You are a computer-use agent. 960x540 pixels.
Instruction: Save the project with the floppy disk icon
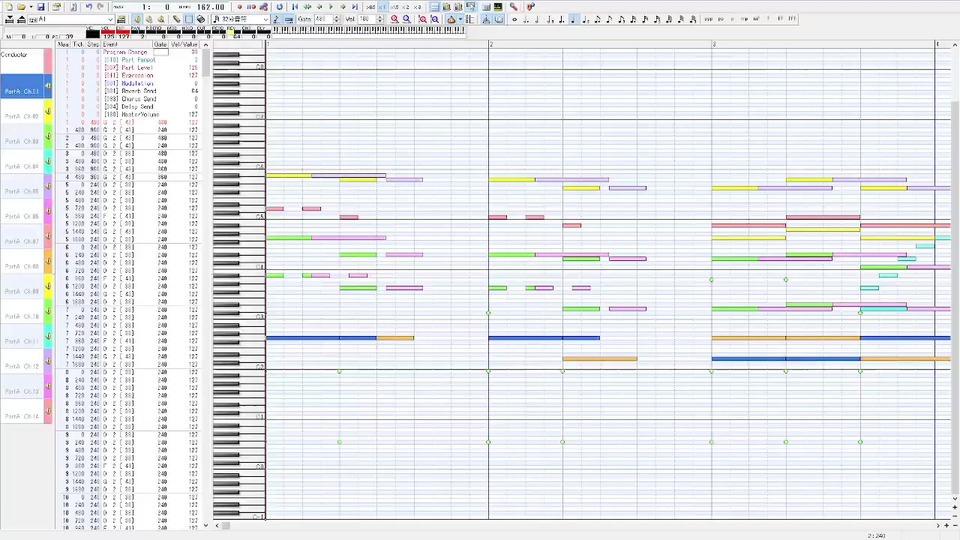tap(41, 7)
